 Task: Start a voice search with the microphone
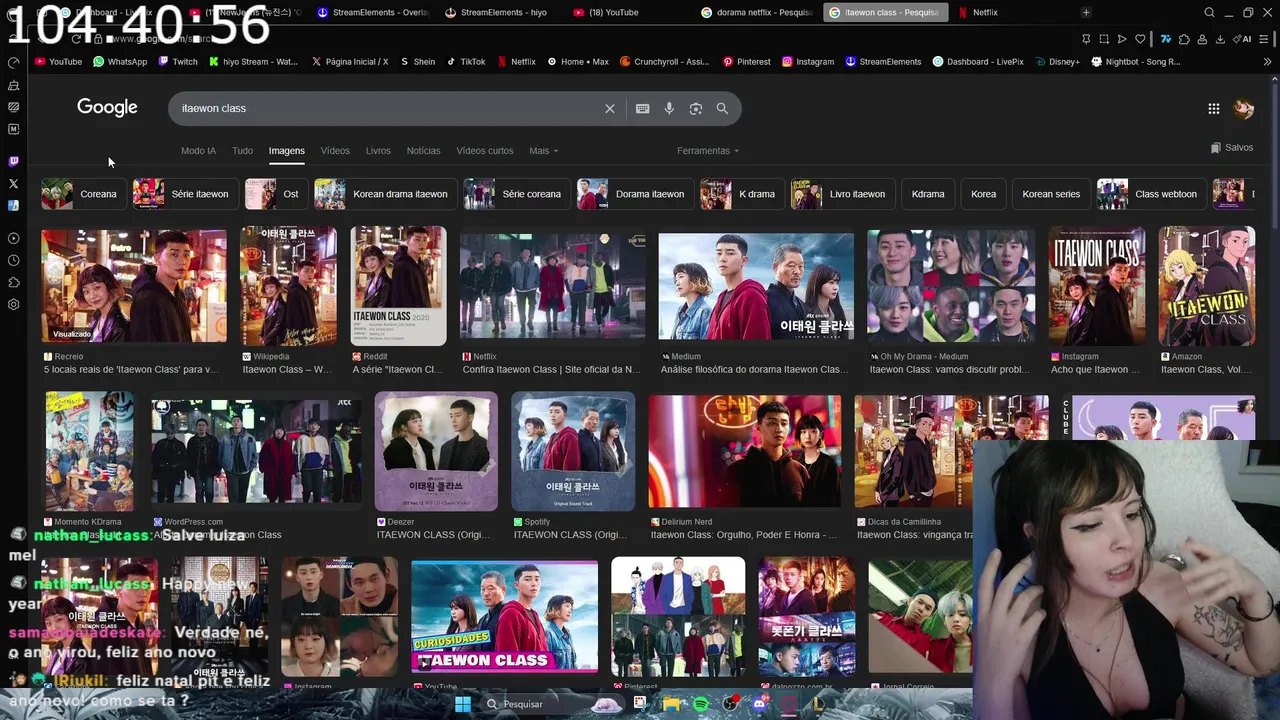click(669, 108)
